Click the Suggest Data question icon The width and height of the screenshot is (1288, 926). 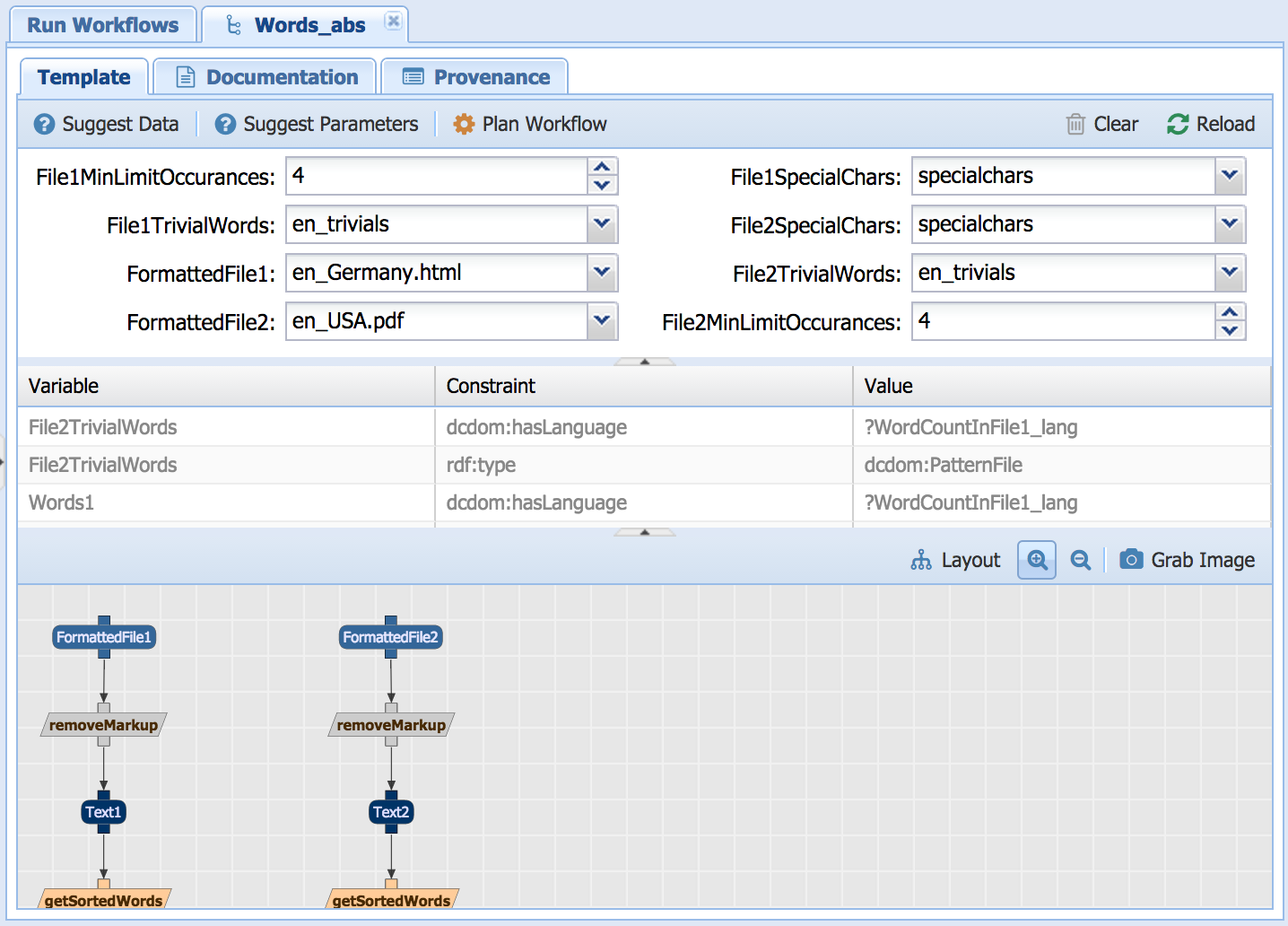pos(44,124)
